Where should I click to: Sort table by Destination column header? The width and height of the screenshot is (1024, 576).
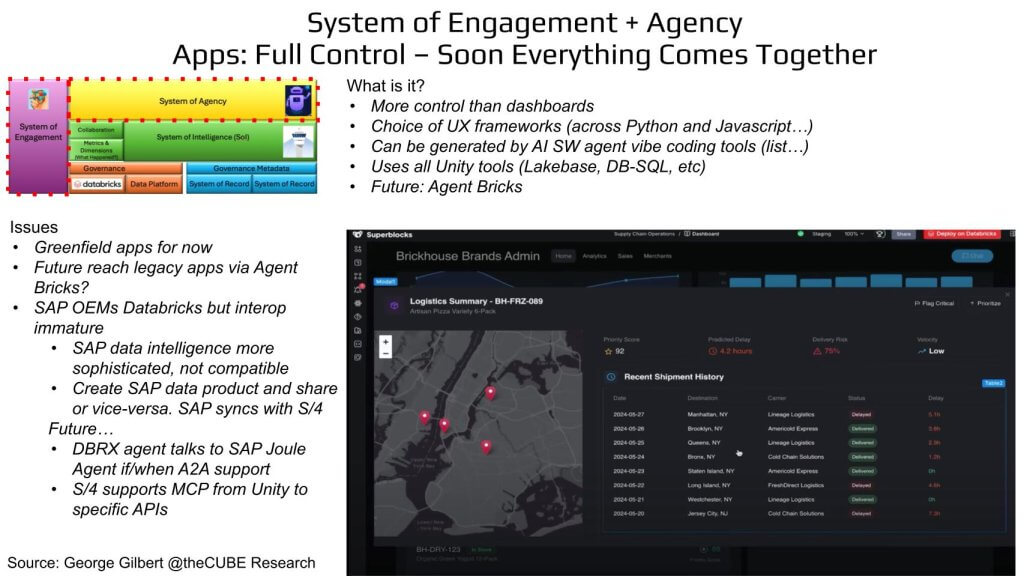pos(702,398)
